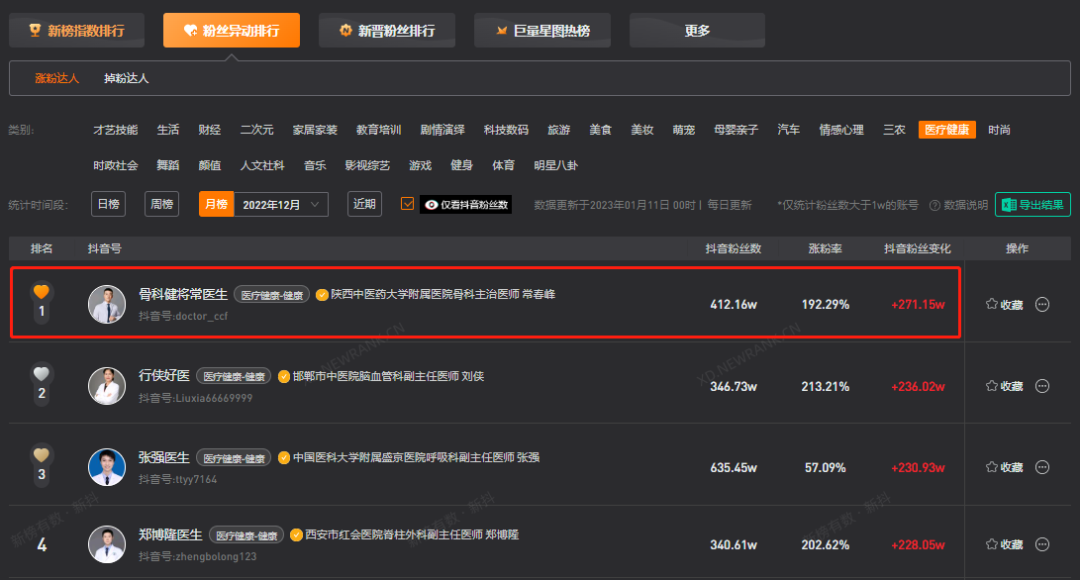The image size is (1080, 580).
Task: Pick the 健身 category
Action: tap(461, 165)
